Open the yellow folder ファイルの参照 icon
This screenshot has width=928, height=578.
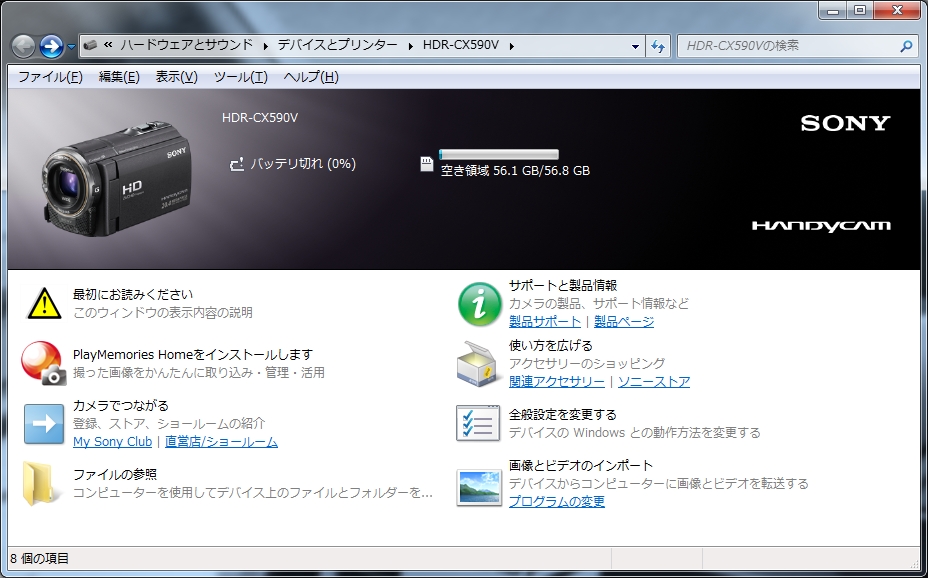click(x=41, y=484)
